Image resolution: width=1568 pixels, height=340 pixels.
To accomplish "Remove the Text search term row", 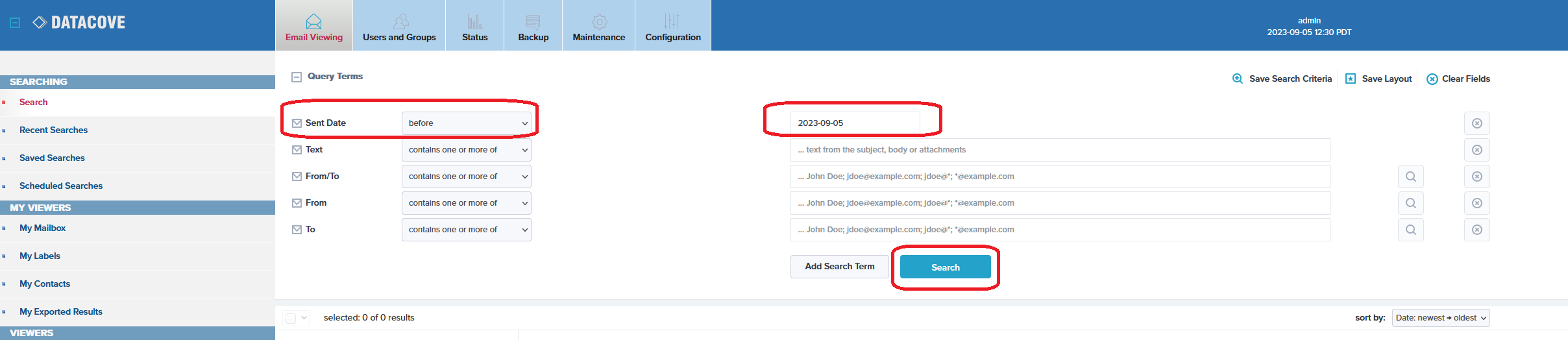I will [x=1476, y=150].
